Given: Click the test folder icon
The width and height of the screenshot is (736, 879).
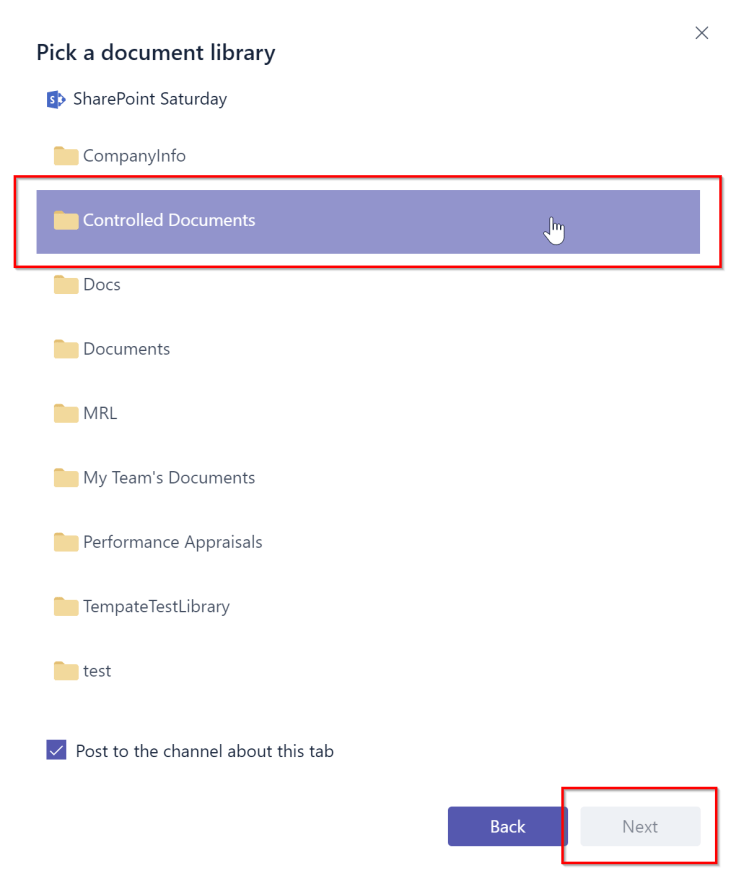Looking at the screenshot, I should pyautogui.click(x=66, y=671).
